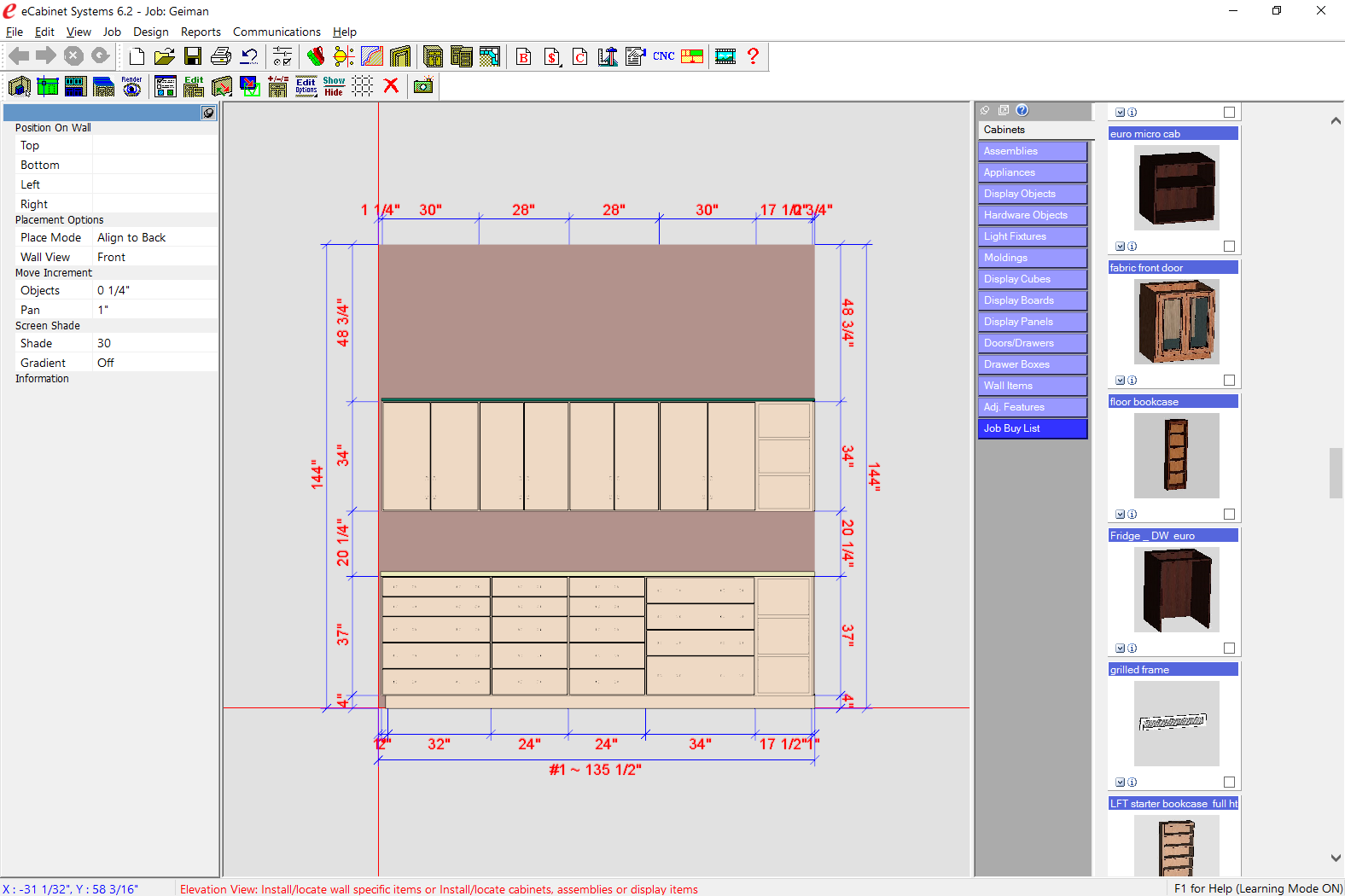Viewport: 1345px width, 896px height.
Task: Click the Show/Hide toolbar icon
Action: 334,86
